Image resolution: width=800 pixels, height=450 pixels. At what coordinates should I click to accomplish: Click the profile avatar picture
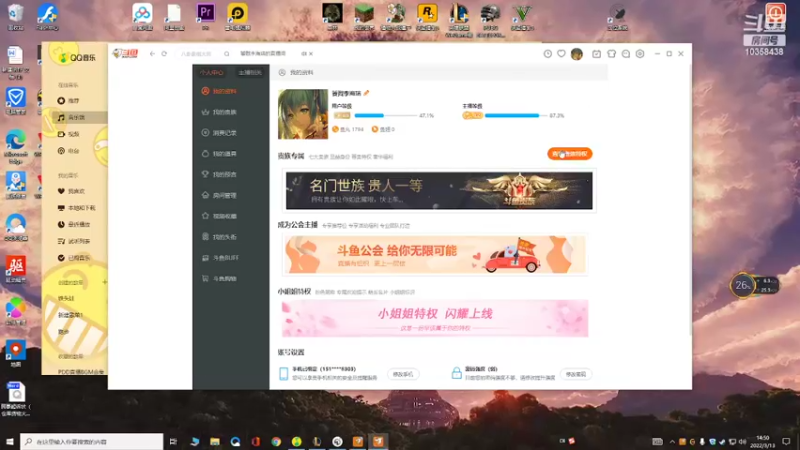pos(303,114)
